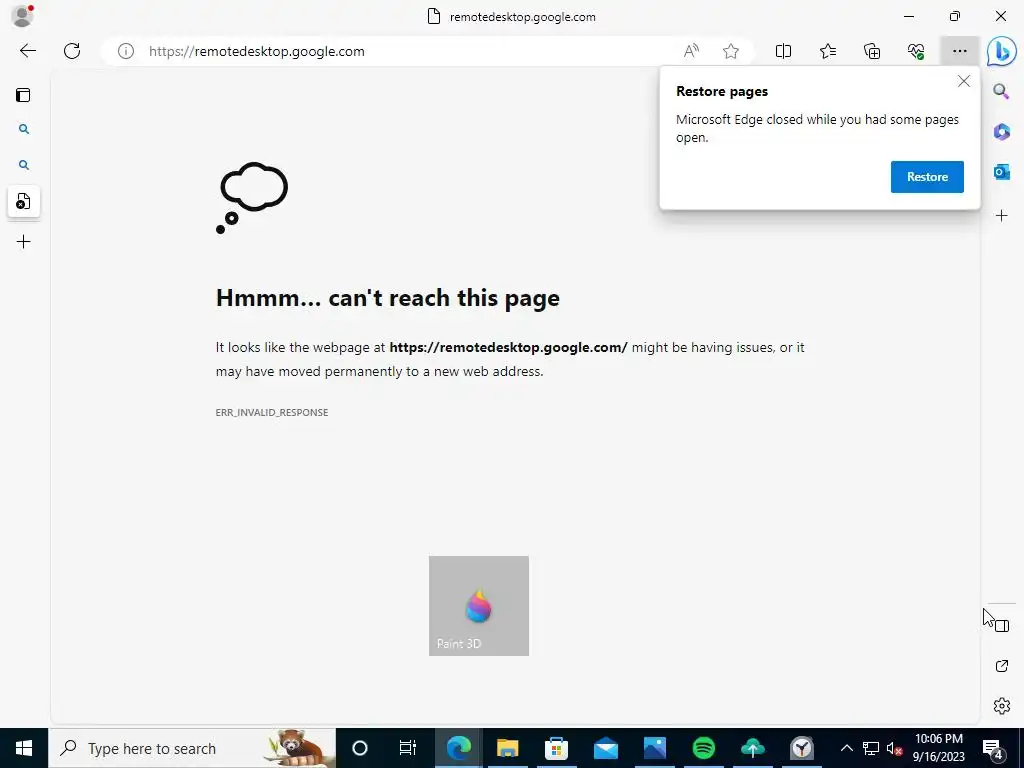Click the Paint 3D tile
The height and width of the screenshot is (768, 1024).
[479, 605]
